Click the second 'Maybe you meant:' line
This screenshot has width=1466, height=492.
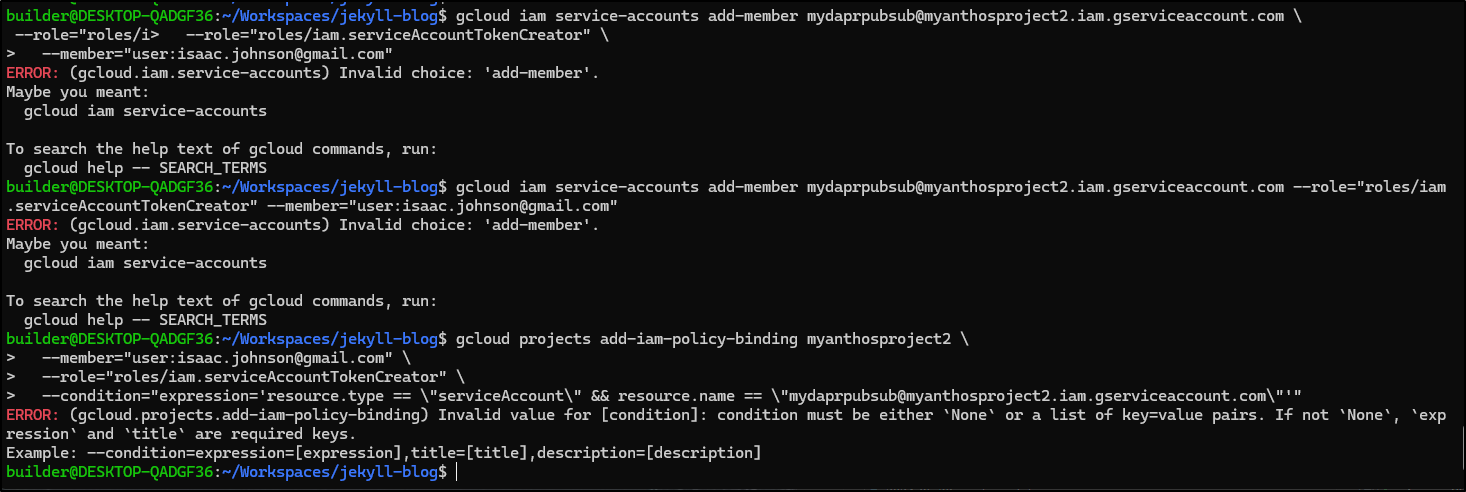(x=77, y=244)
